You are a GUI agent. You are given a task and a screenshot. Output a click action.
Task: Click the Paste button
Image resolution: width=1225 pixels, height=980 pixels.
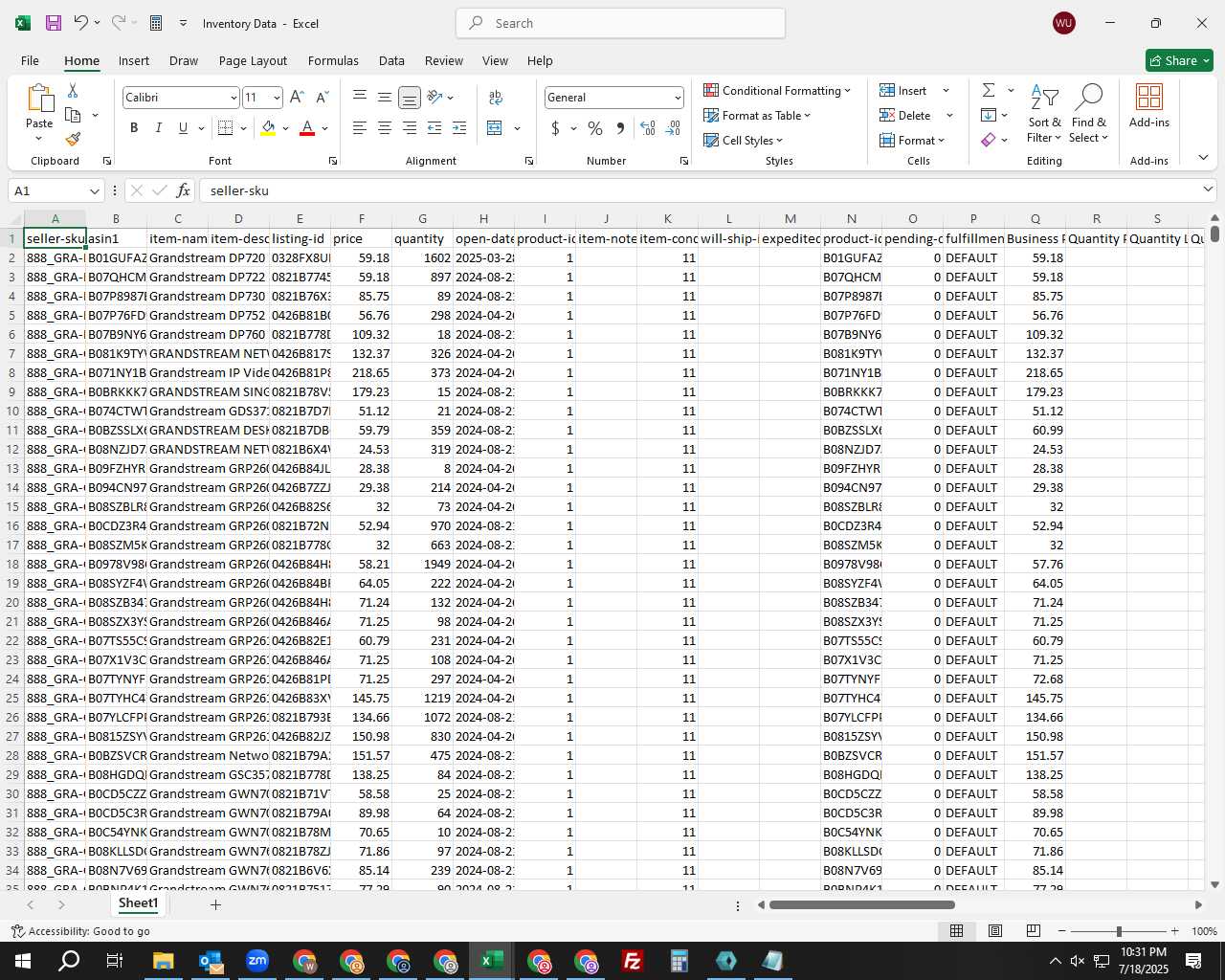point(39,112)
